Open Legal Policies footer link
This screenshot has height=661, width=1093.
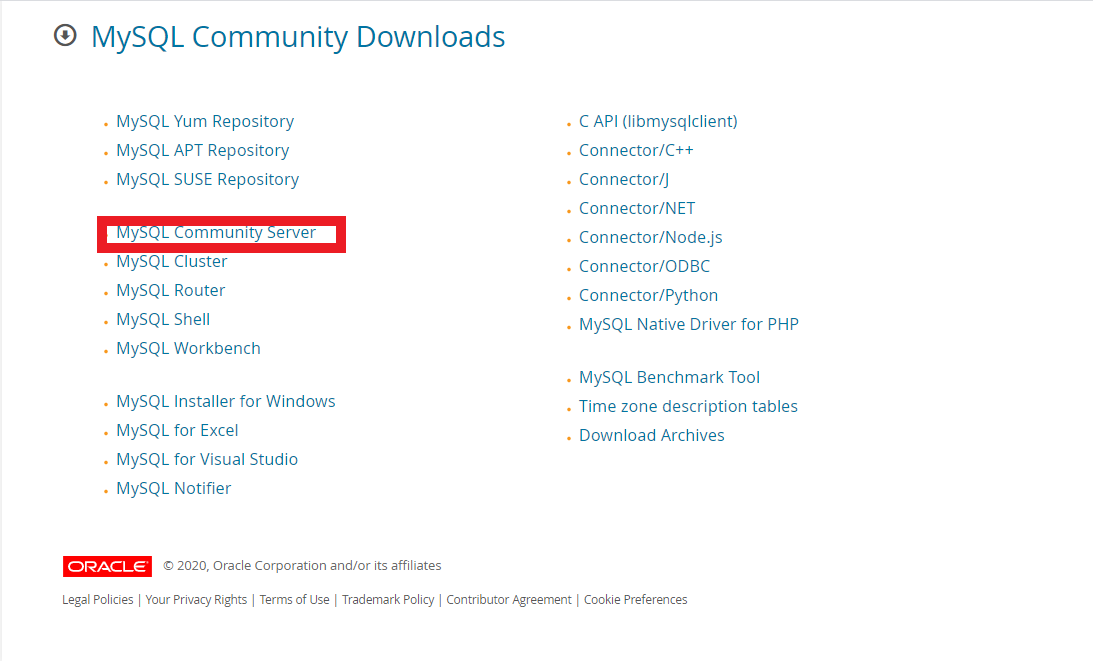98,600
